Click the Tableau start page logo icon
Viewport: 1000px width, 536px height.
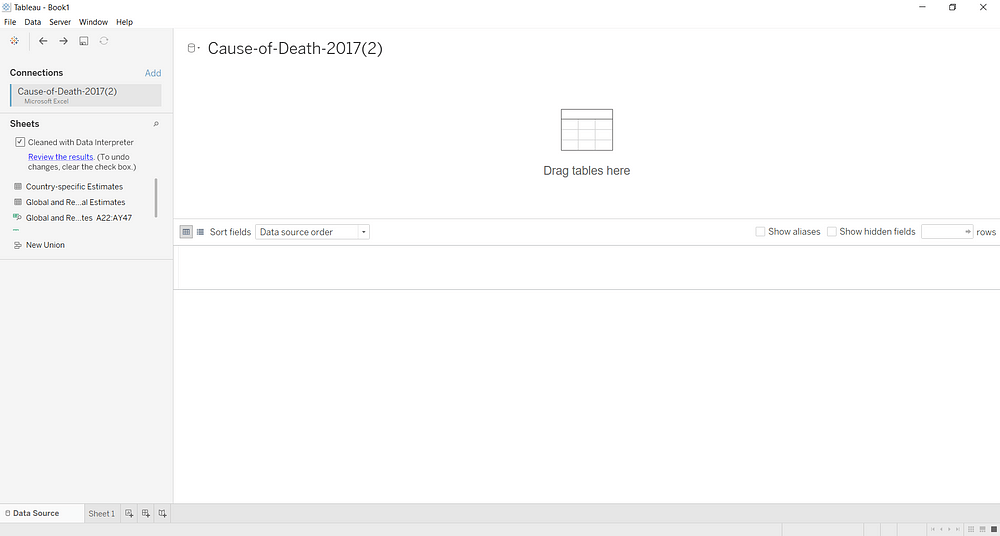pyautogui.click(x=14, y=41)
